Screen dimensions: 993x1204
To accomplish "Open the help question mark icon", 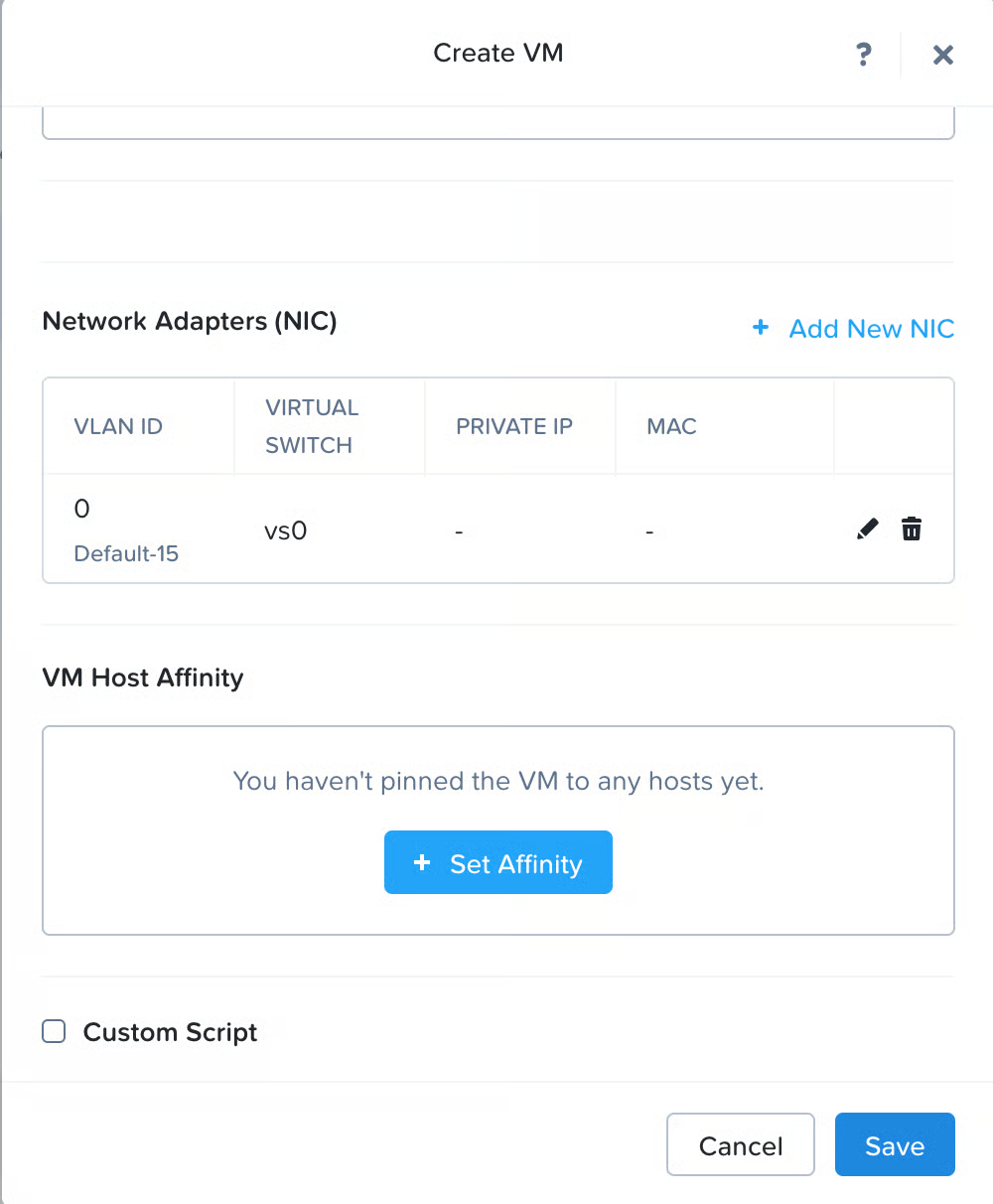I will (864, 54).
